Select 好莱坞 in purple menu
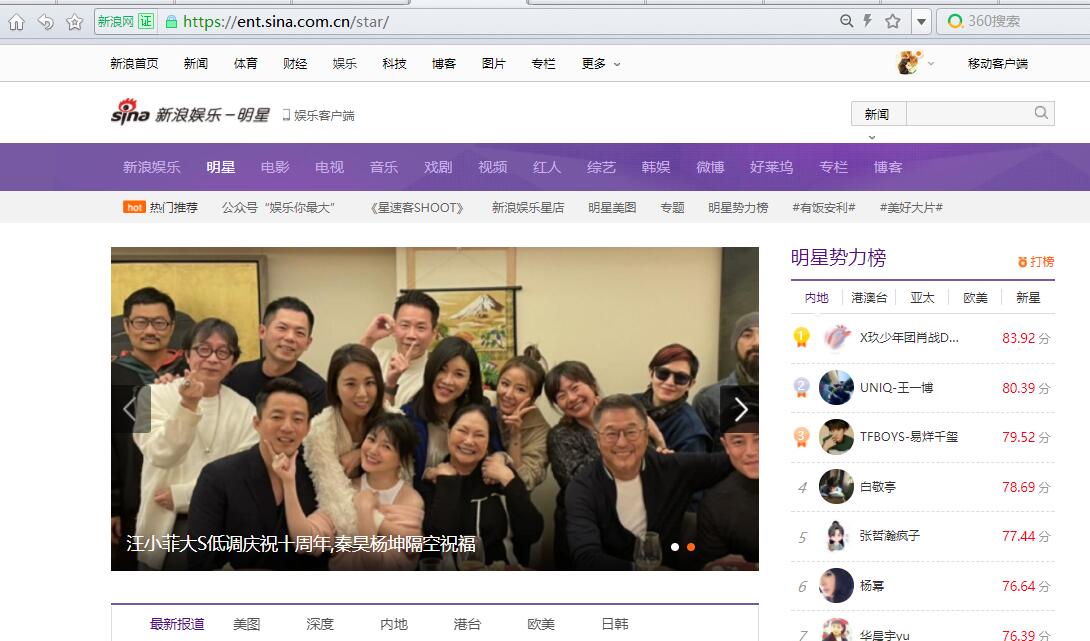 click(x=771, y=167)
